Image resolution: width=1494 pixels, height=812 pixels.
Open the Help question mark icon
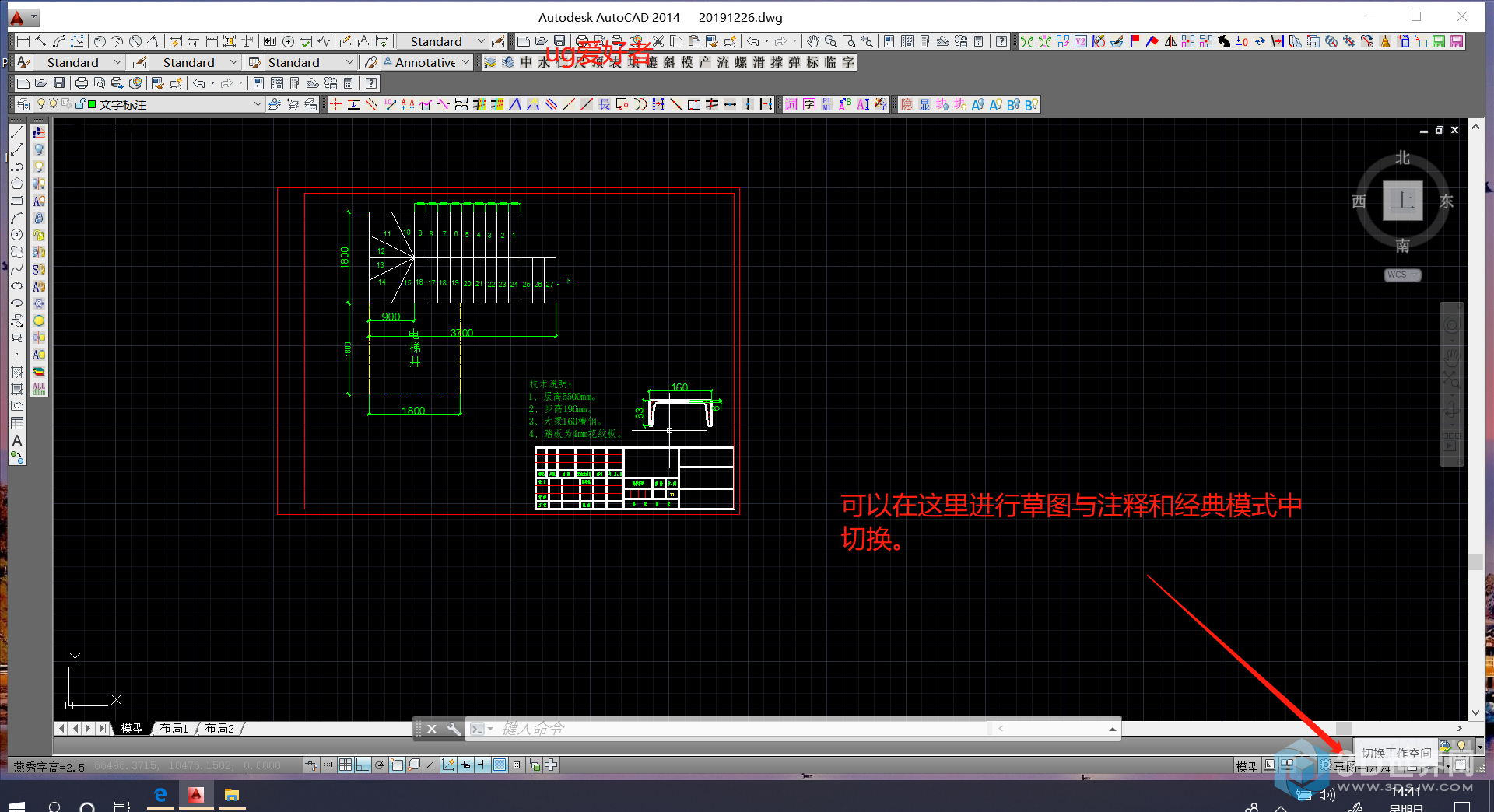click(1001, 41)
